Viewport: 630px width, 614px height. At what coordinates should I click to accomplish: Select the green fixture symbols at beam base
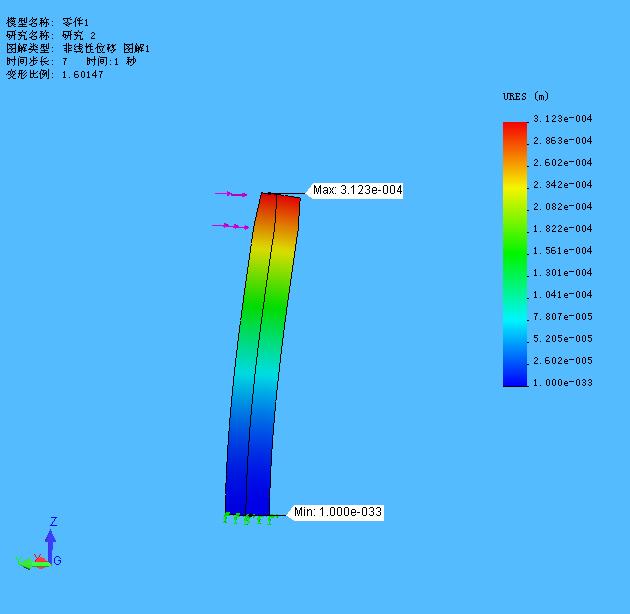point(250,519)
